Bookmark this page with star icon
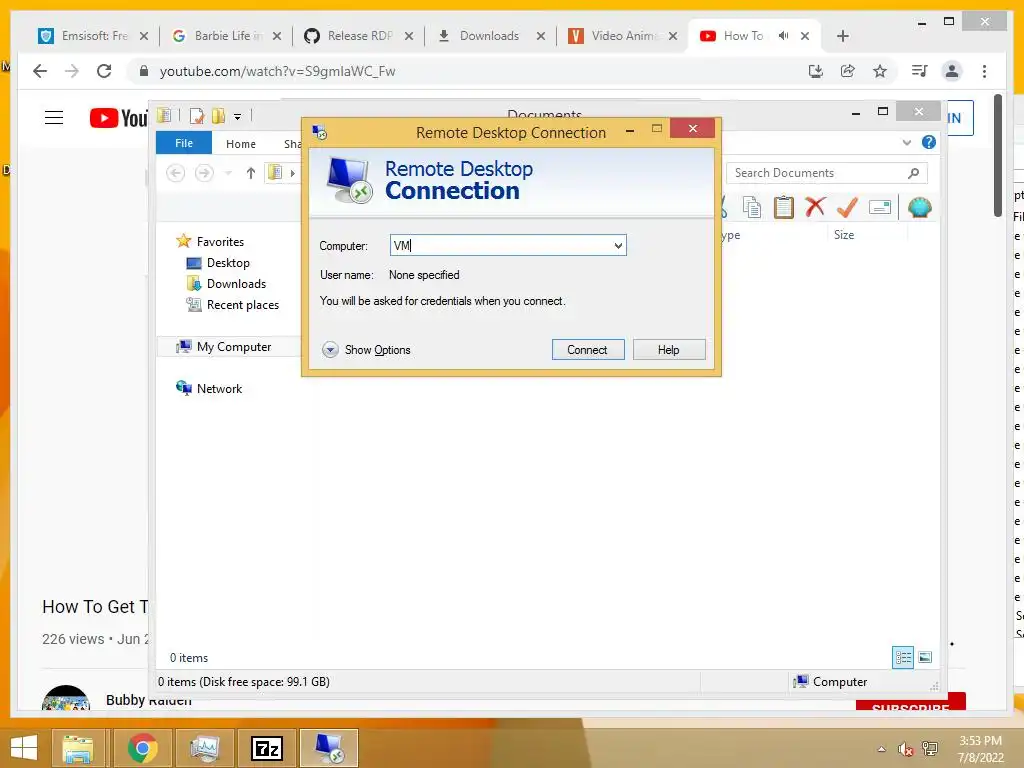 [x=880, y=71]
